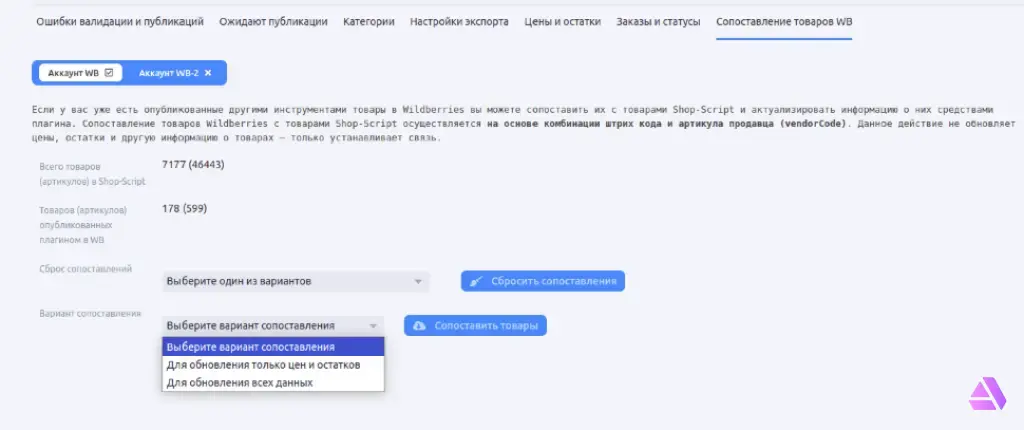This screenshot has width=1024, height=430.
Task: Switch to Аккаунт WB-2 account
Action: click(168, 73)
